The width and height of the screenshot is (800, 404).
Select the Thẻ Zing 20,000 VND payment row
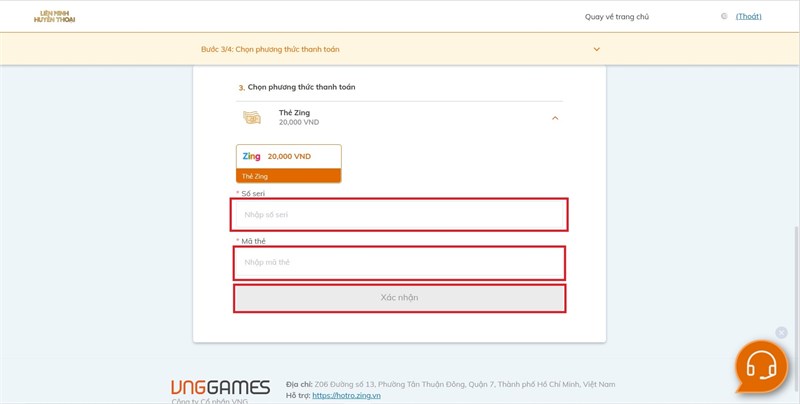coord(399,118)
